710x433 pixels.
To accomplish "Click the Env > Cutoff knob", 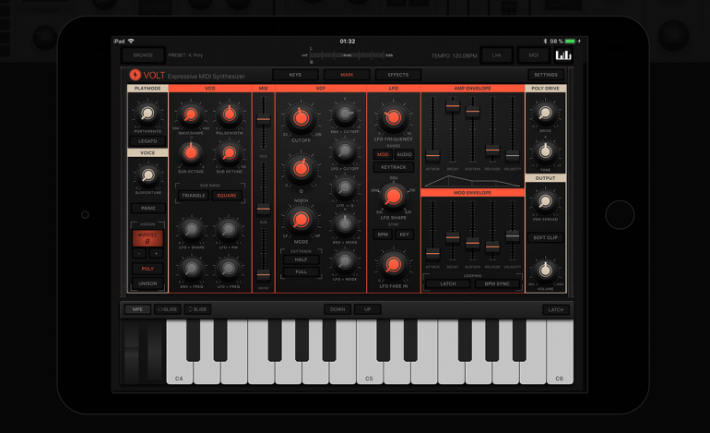I will (345, 114).
